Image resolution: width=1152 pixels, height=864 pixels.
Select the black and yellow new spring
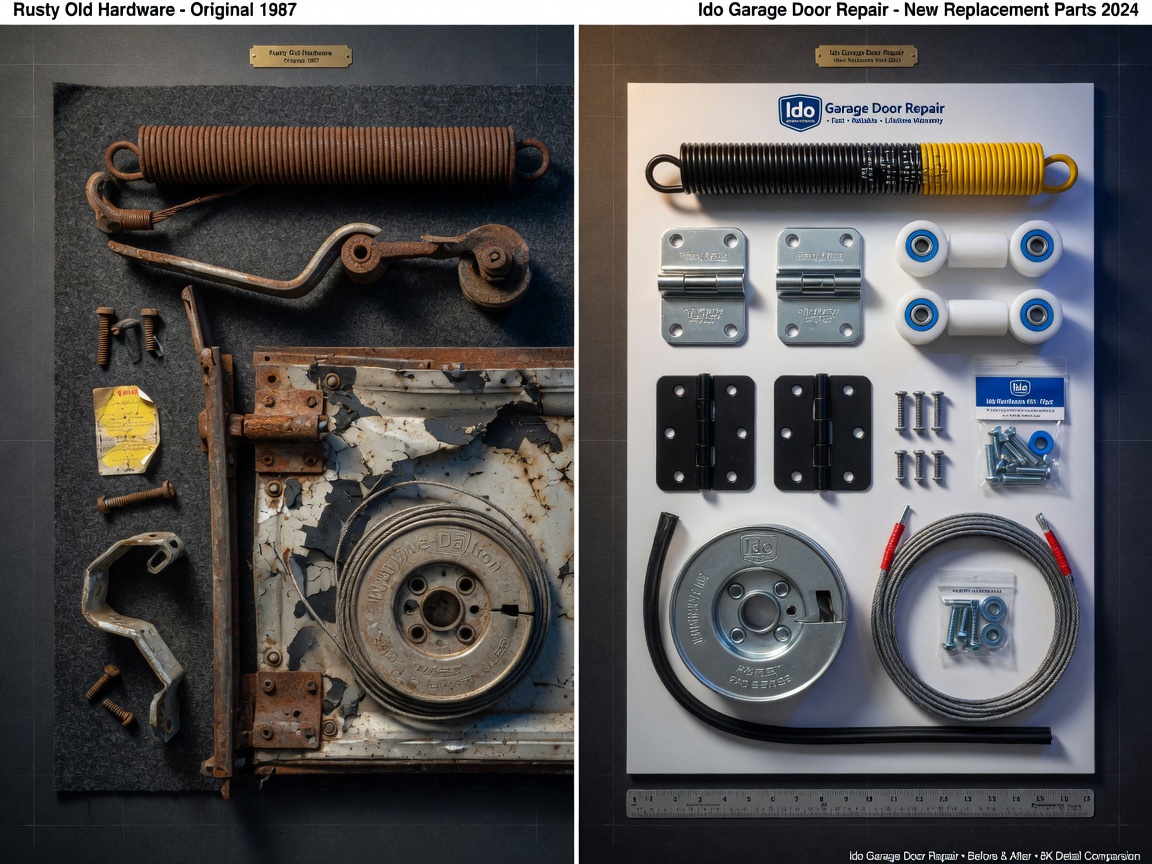click(x=861, y=168)
